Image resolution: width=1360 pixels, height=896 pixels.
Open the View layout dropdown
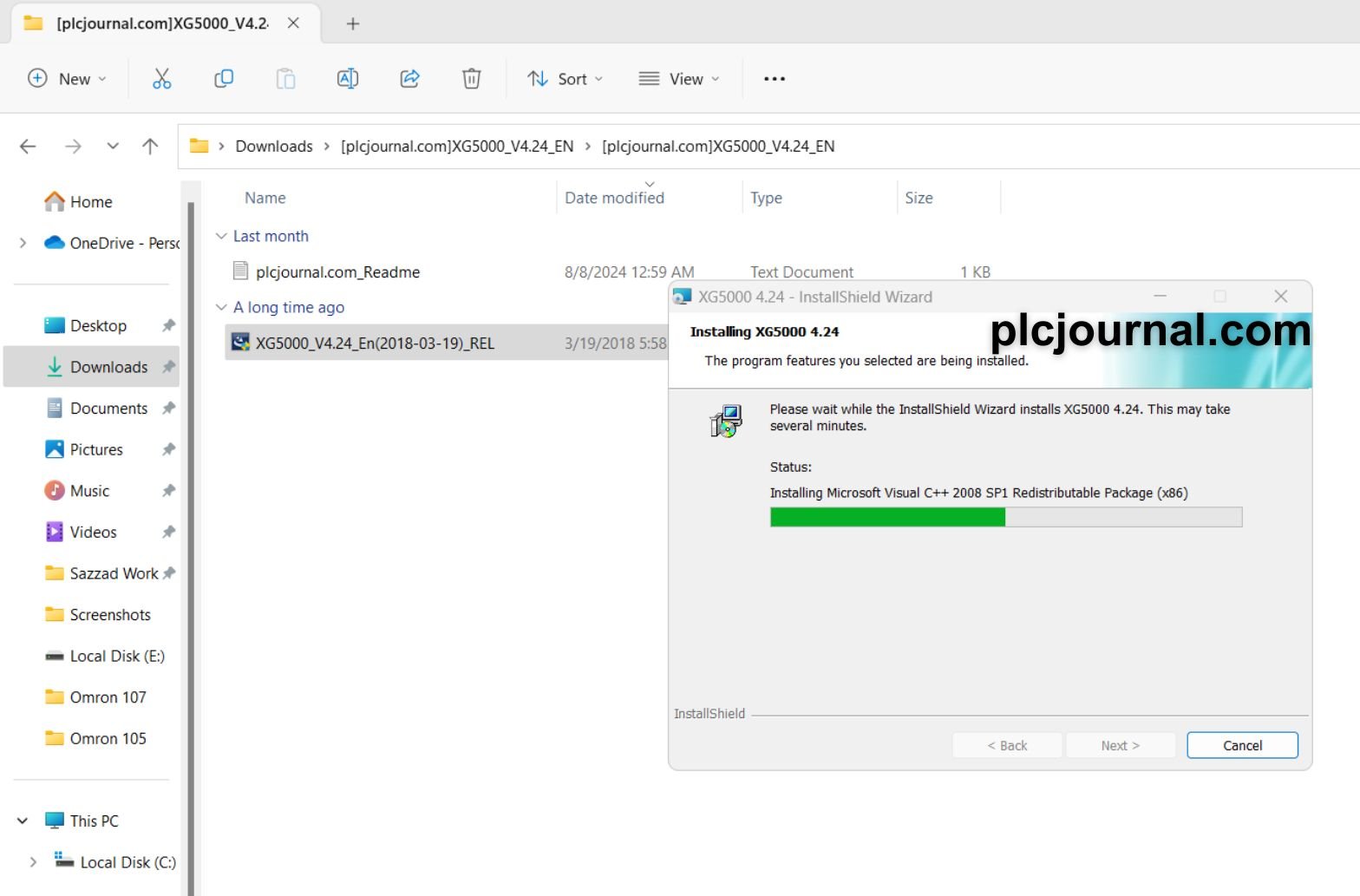coord(679,79)
